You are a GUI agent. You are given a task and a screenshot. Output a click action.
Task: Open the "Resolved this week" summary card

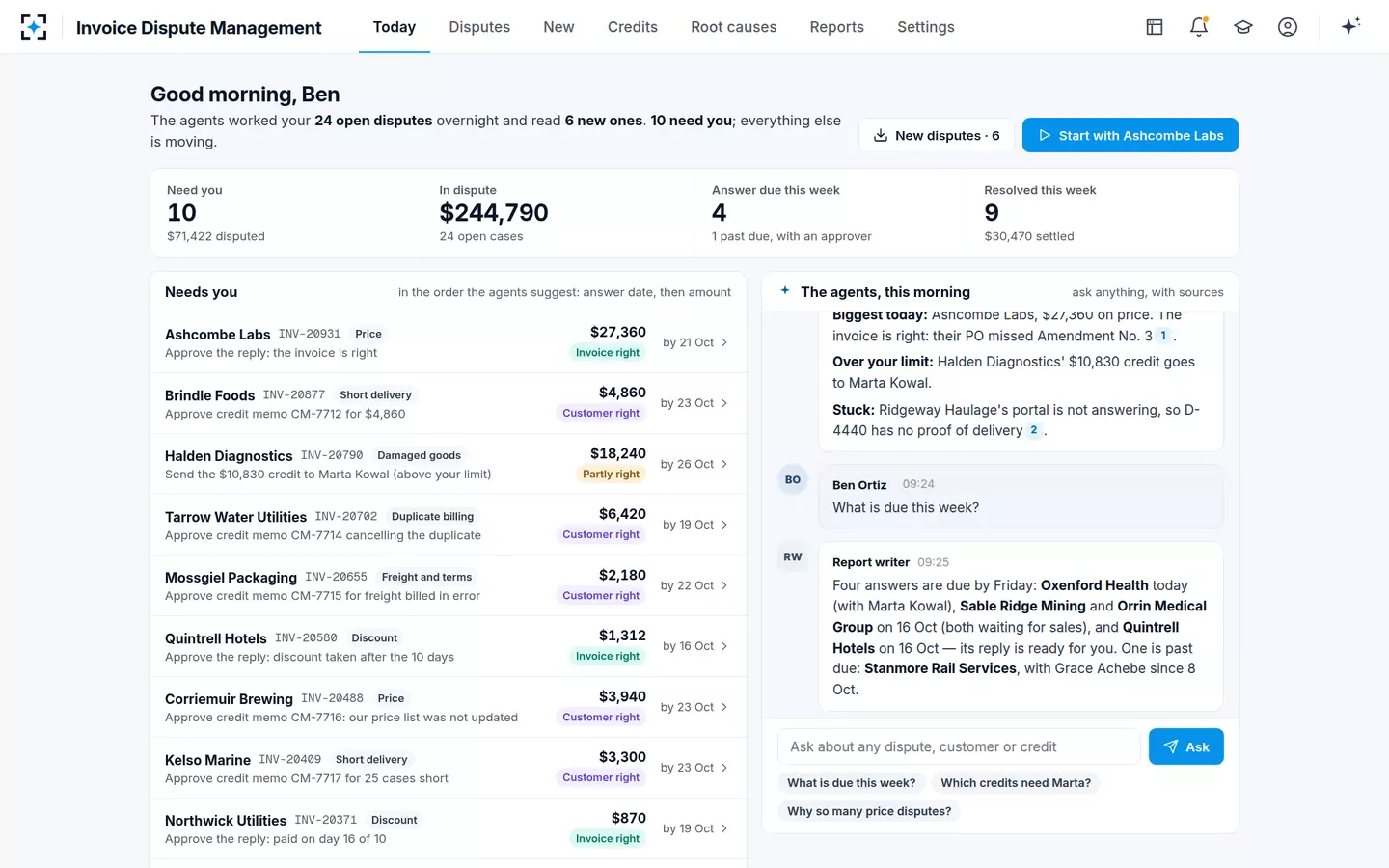(x=1103, y=213)
